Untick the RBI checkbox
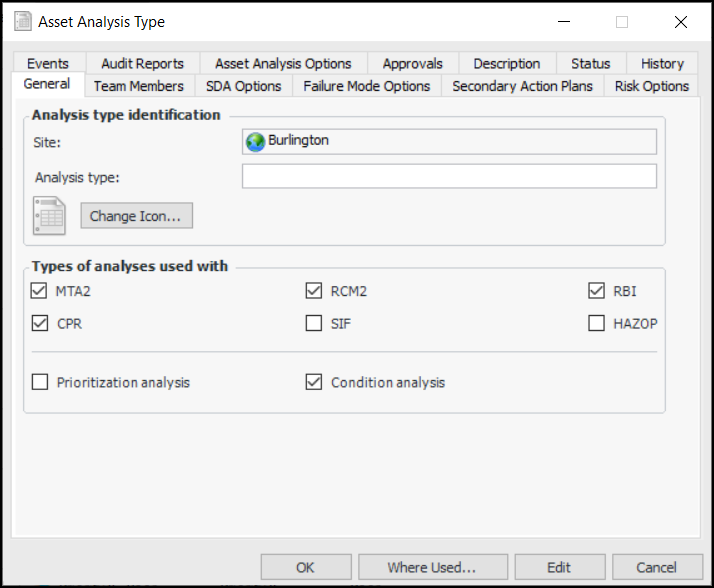The image size is (714, 588). (597, 292)
